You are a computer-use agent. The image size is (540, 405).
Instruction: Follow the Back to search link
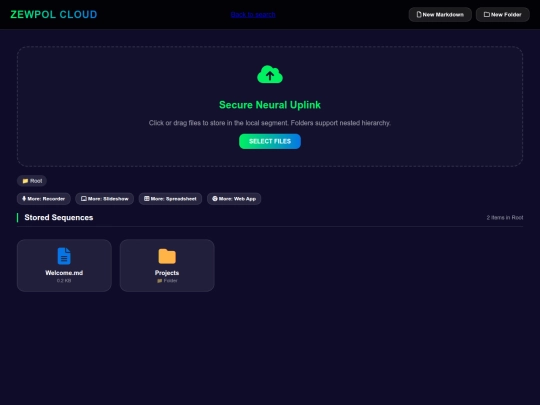[253, 14]
